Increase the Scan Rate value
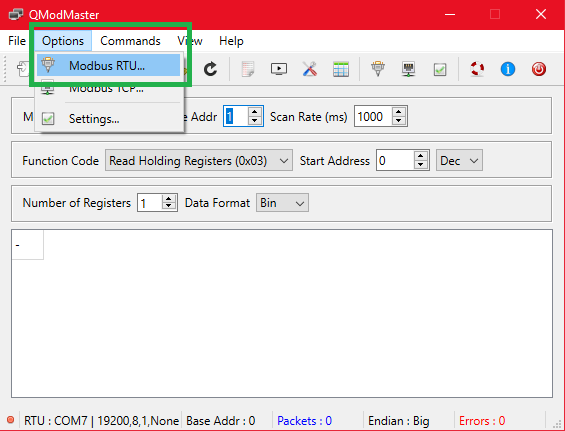The width and height of the screenshot is (565, 431). pos(399,112)
